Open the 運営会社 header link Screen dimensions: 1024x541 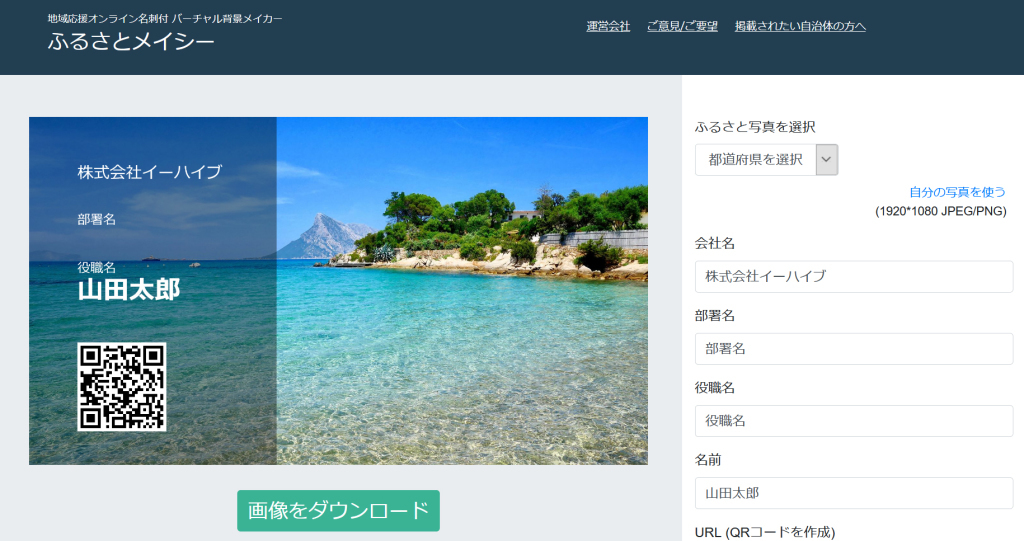pyautogui.click(x=608, y=26)
